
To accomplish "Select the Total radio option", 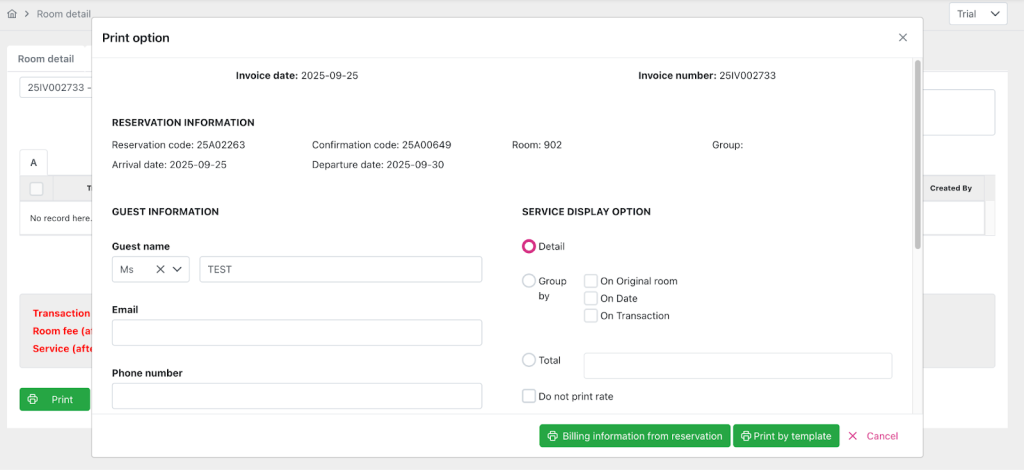I will 529,360.
